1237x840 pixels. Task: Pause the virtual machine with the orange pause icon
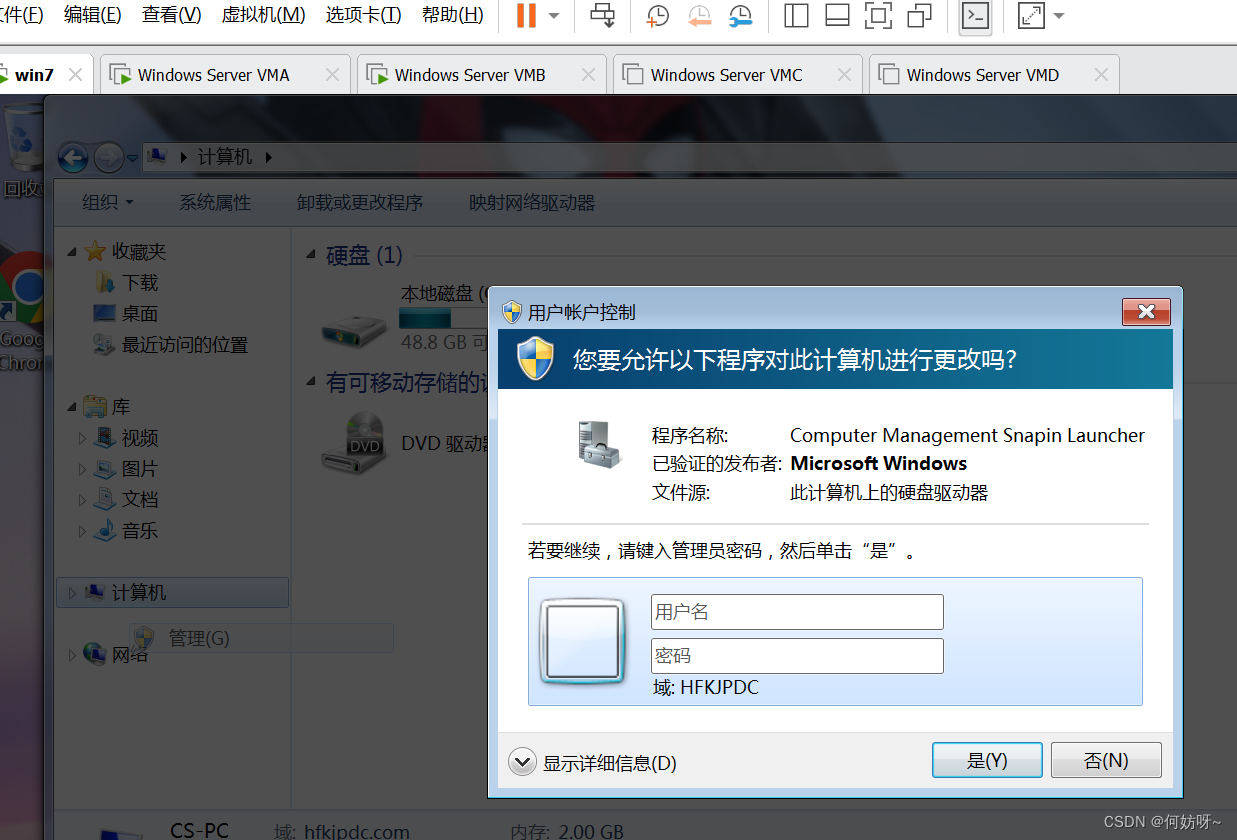[x=526, y=16]
